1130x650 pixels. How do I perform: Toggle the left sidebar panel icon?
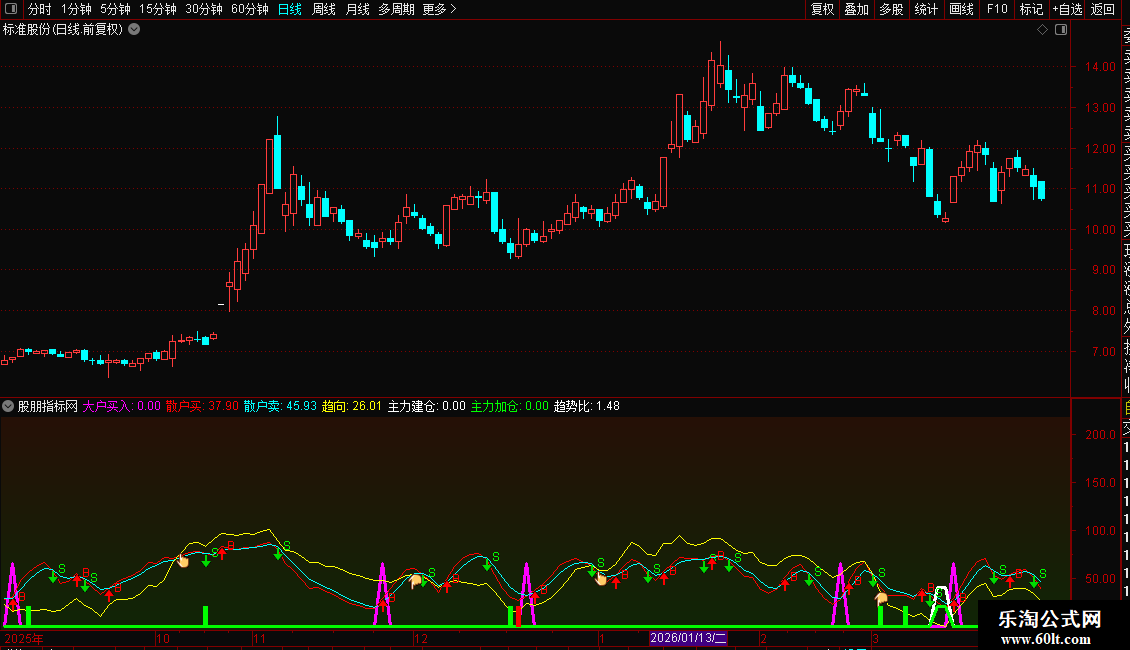pyautogui.click(x=11, y=9)
